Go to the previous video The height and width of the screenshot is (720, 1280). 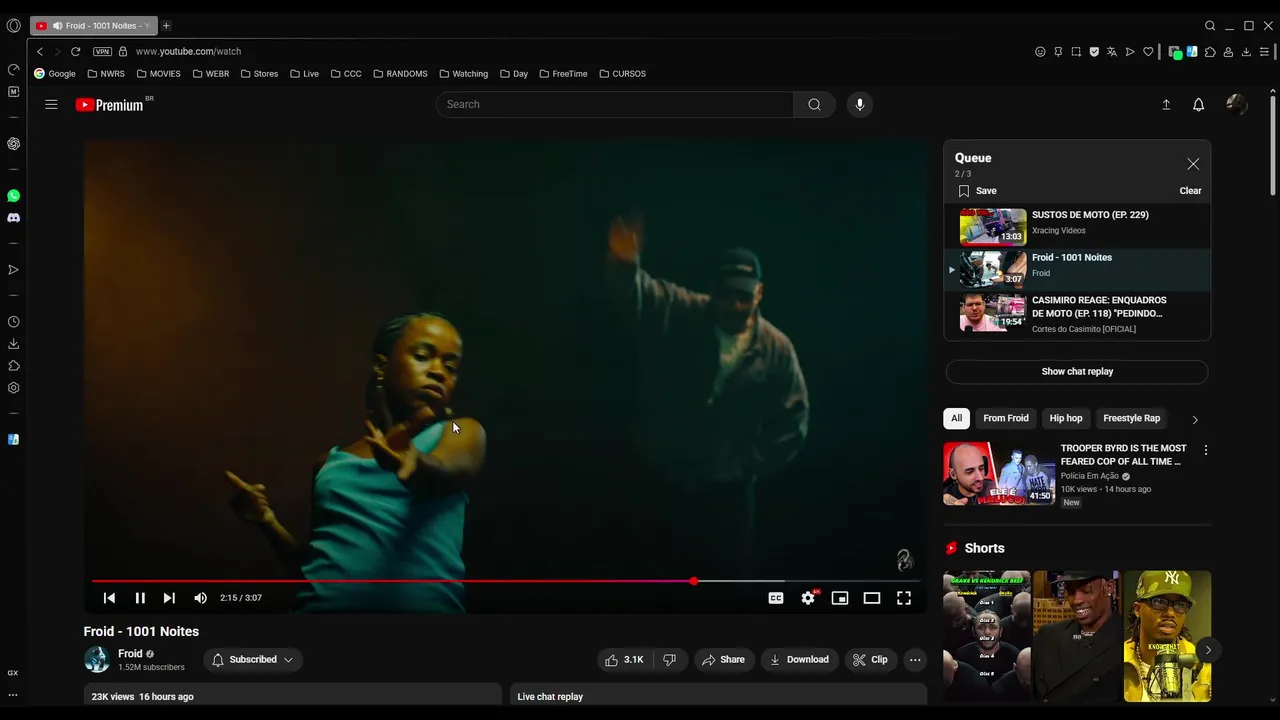[x=109, y=598]
